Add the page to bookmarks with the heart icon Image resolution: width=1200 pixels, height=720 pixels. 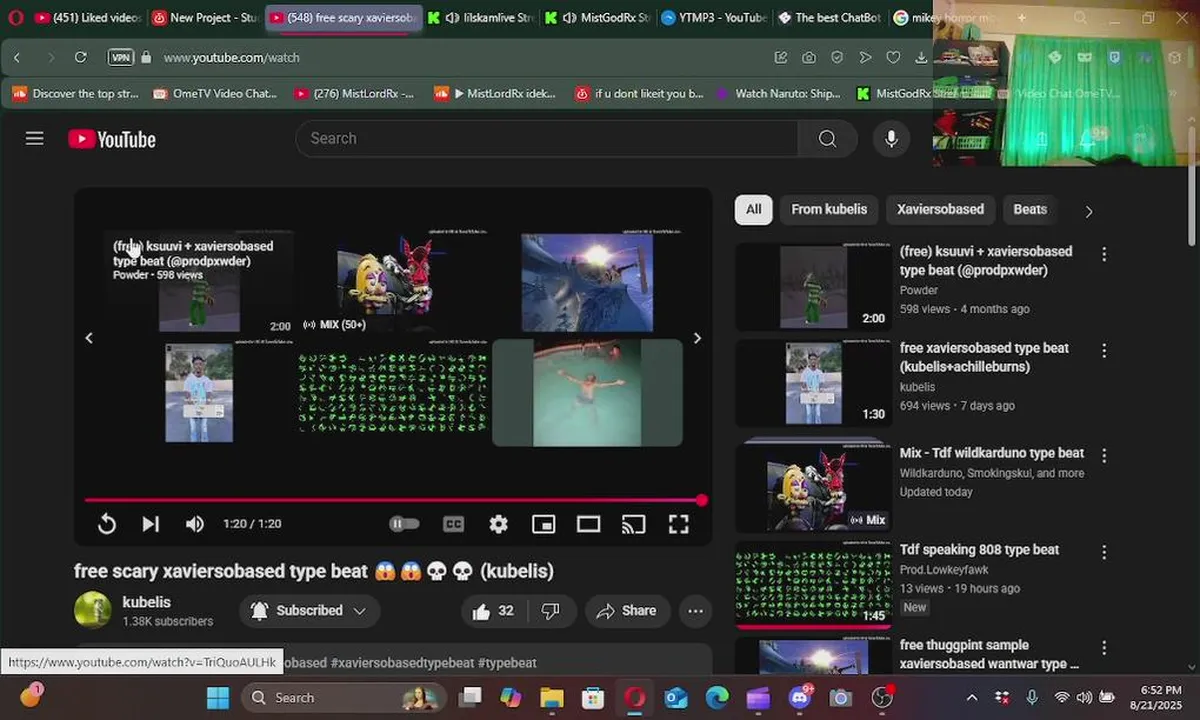coord(893,58)
